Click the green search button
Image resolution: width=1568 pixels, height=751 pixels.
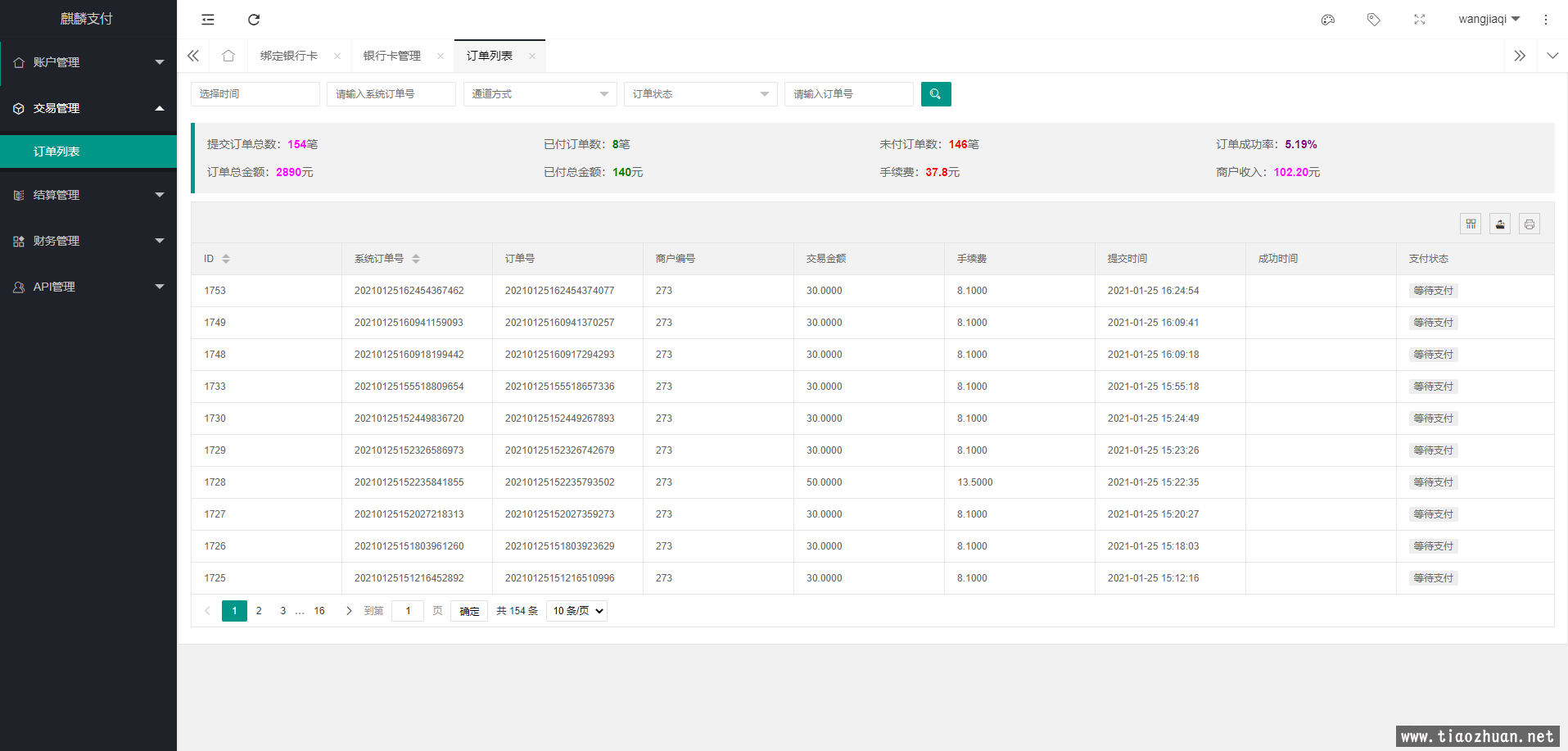[936, 94]
